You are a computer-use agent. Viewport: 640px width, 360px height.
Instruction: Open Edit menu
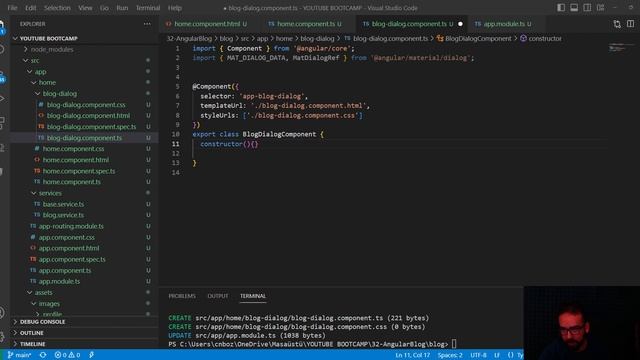pyautogui.click(x=30, y=8)
